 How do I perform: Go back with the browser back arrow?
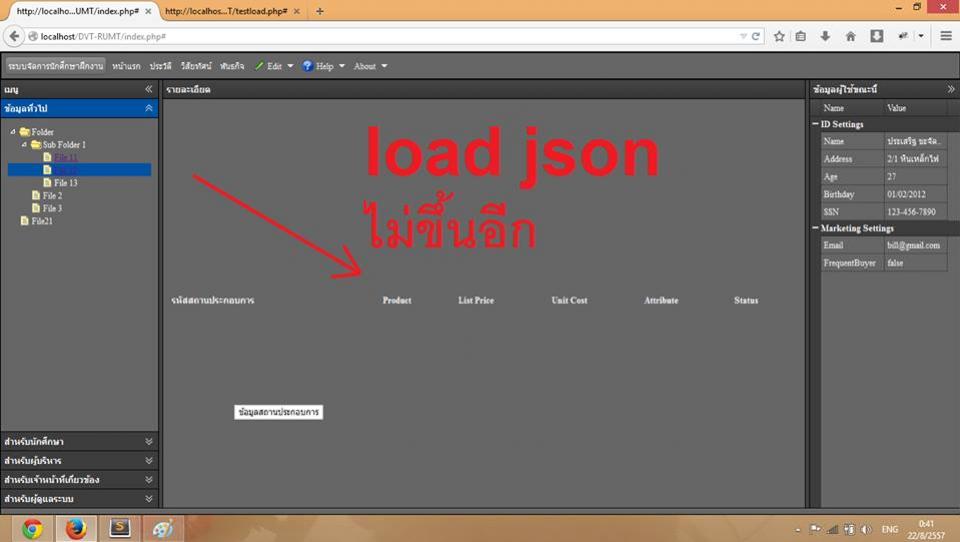[x=14, y=36]
